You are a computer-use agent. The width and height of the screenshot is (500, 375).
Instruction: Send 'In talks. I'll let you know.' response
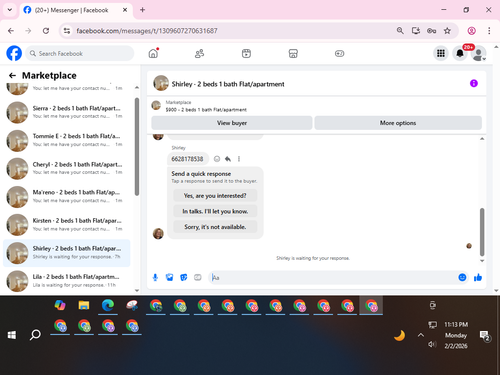[x=215, y=211]
